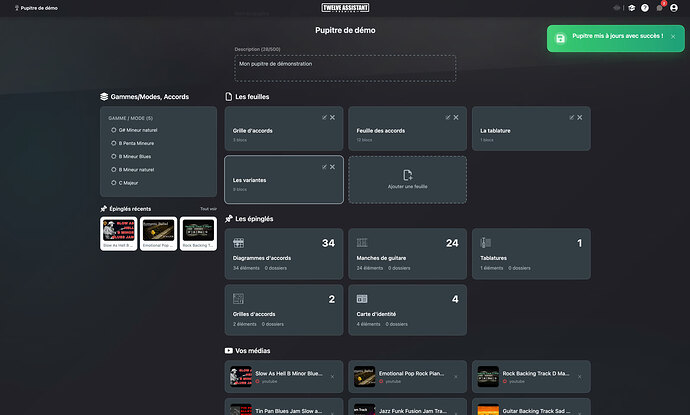Edit the La tablature sheet pencil icon
The image size is (690, 415).
coord(572,118)
